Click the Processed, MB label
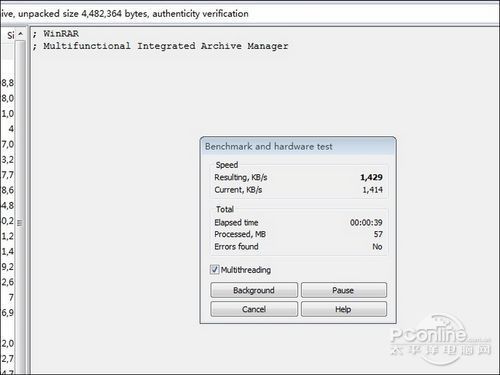The image size is (500, 375). [240, 234]
